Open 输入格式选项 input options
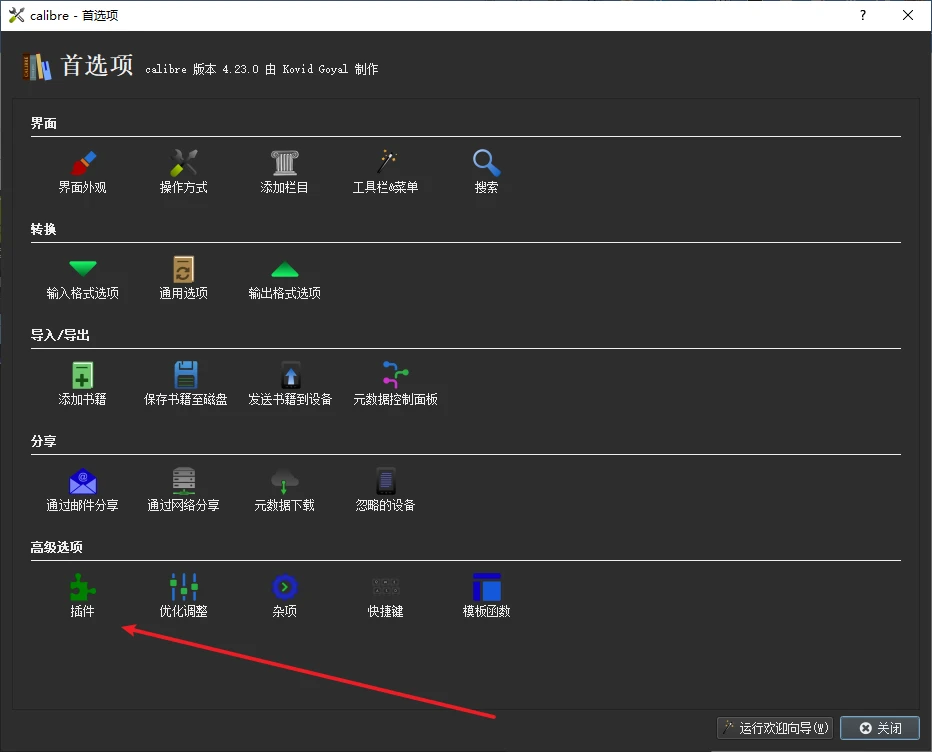The image size is (932, 752). (x=83, y=278)
